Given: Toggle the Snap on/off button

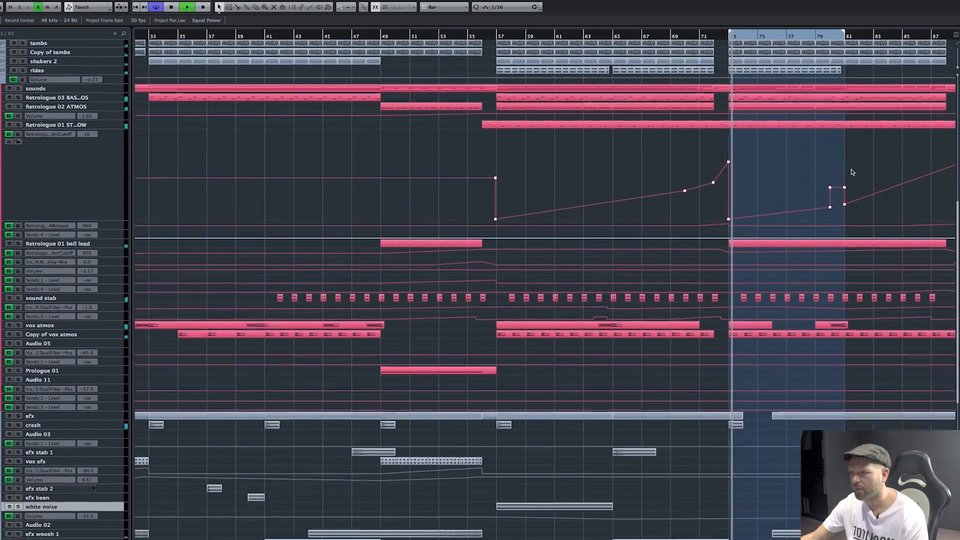Looking at the screenshot, I should (x=375, y=7).
